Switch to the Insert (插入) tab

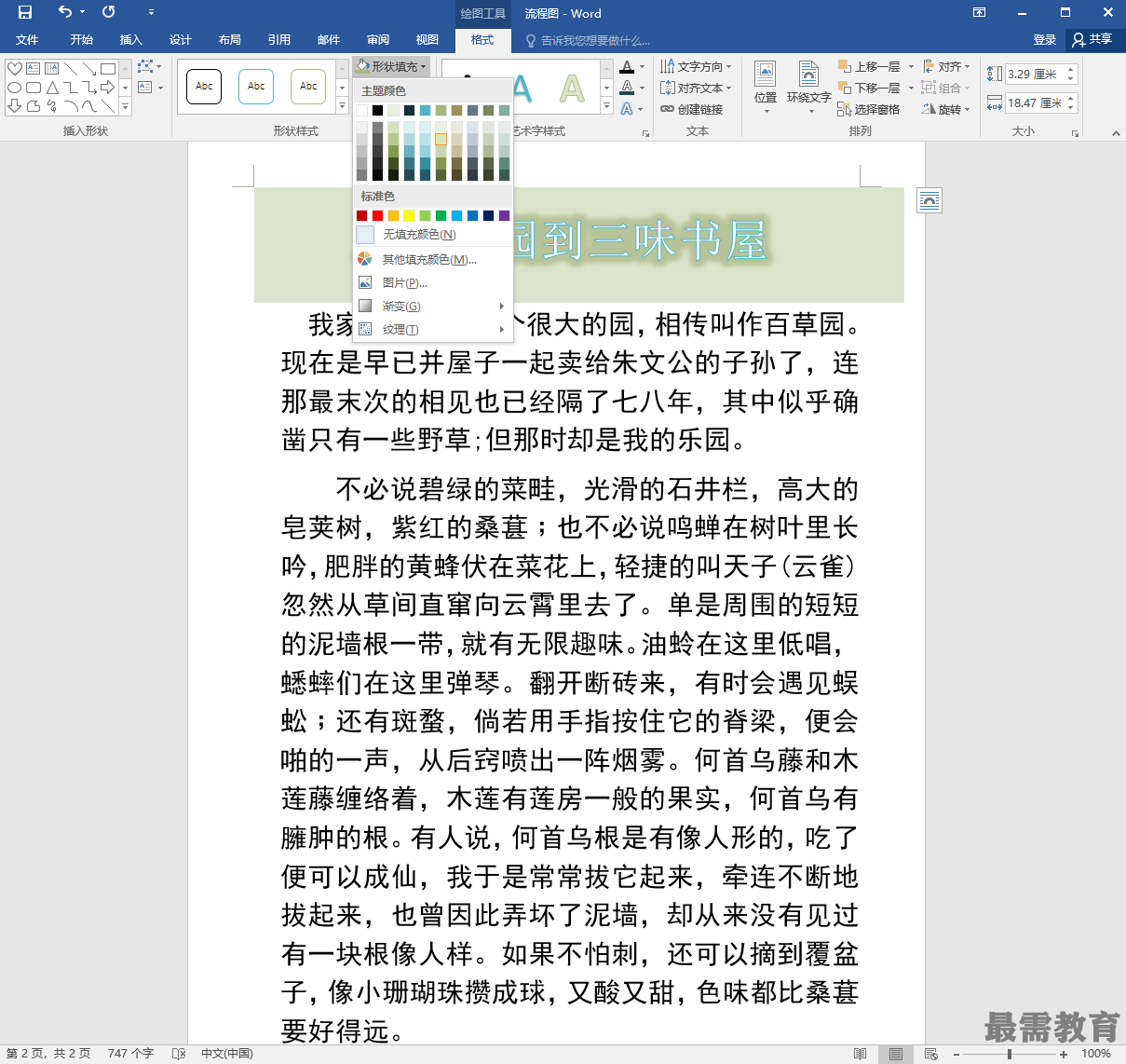131,40
